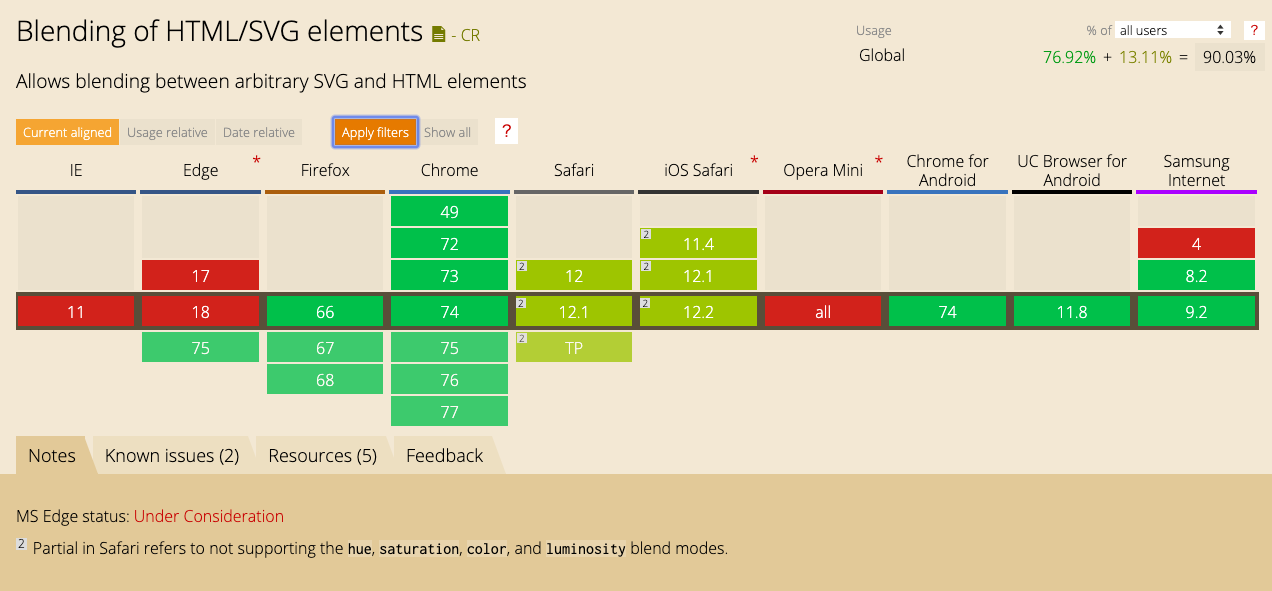
Task: Click the footnote 2 marker on Safari TP cell
Action: point(522,338)
